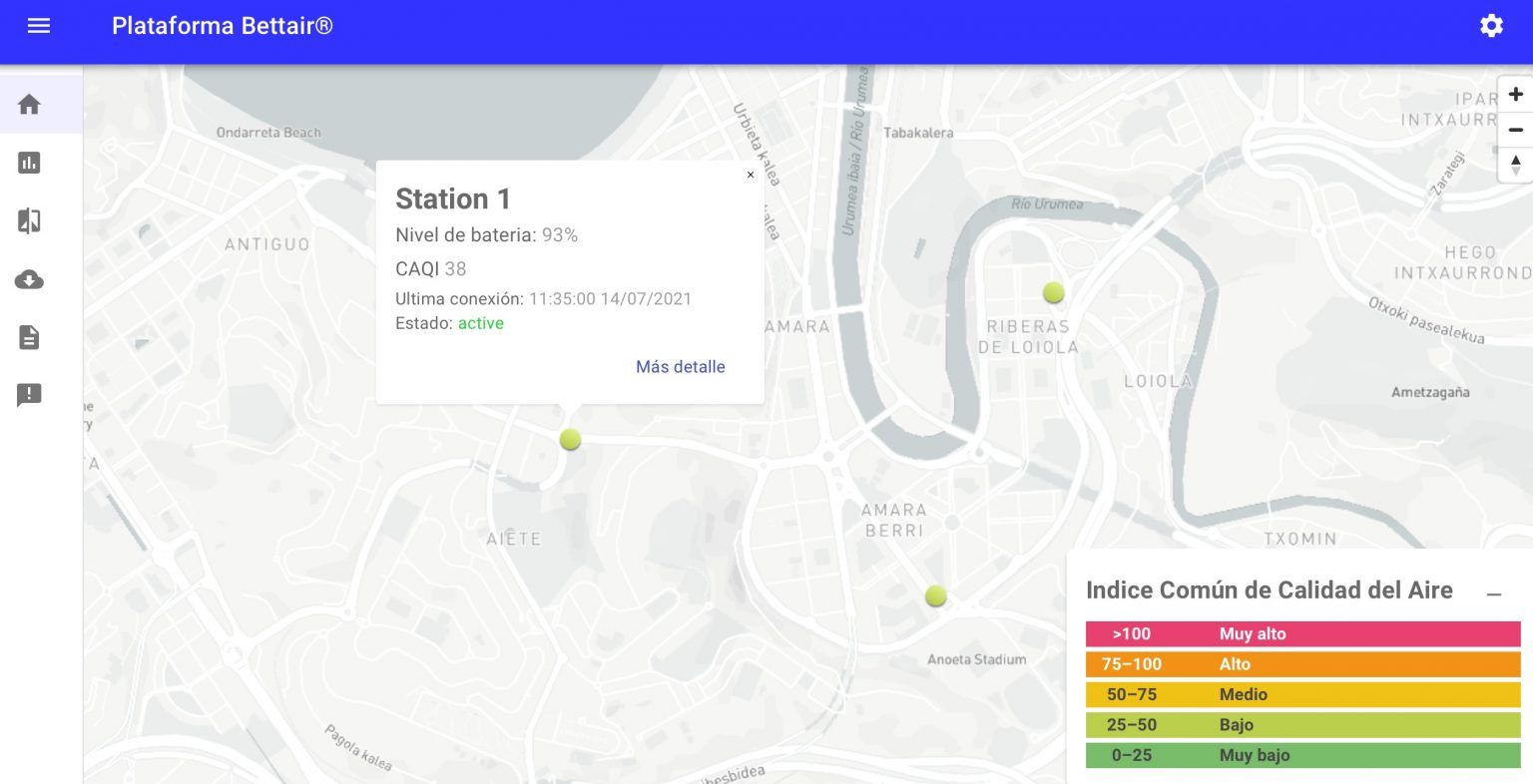1533x784 pixels.
Task: Select the station marker near Riberas de Loiola
Action: [x=1053, y=292]
